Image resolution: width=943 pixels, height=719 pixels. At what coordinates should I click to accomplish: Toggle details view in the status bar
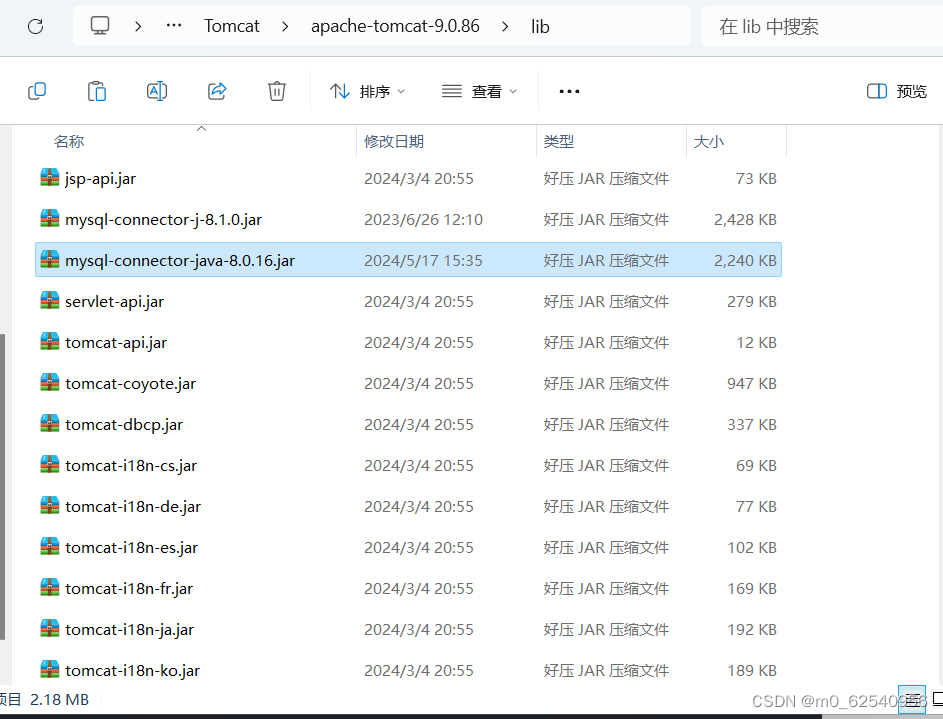[911, 699]
